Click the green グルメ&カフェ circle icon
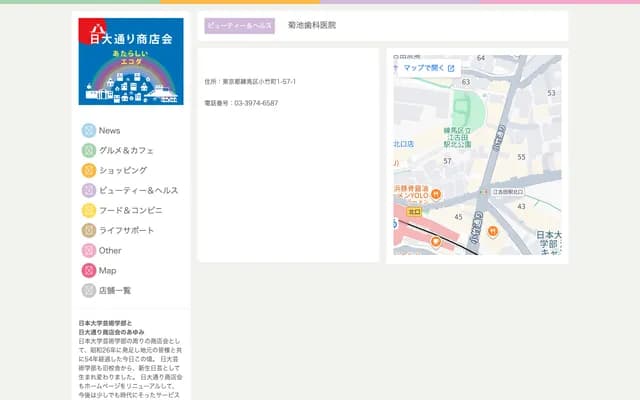The height and width of the screenshot is (400, 640). point(89,151)
